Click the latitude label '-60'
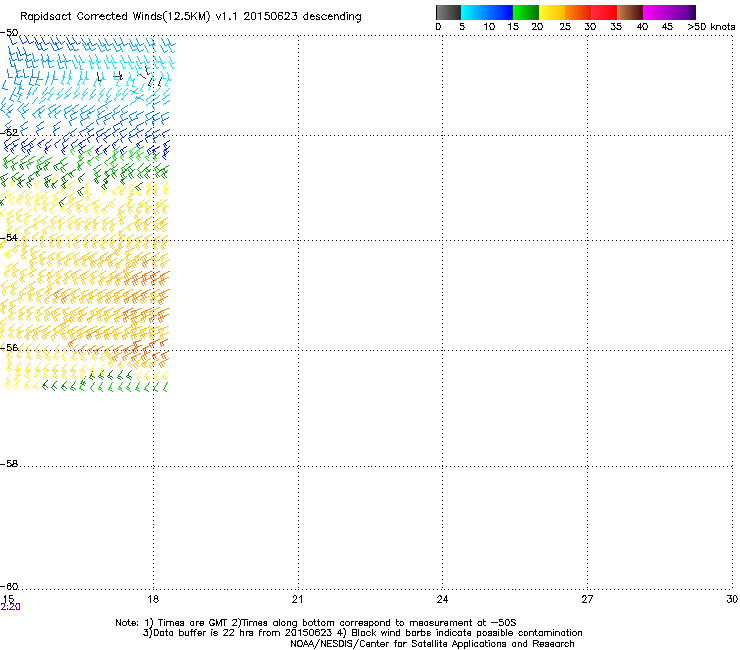Screen dimensions: 740x650 pyautogui.click(x=9, y=586)
